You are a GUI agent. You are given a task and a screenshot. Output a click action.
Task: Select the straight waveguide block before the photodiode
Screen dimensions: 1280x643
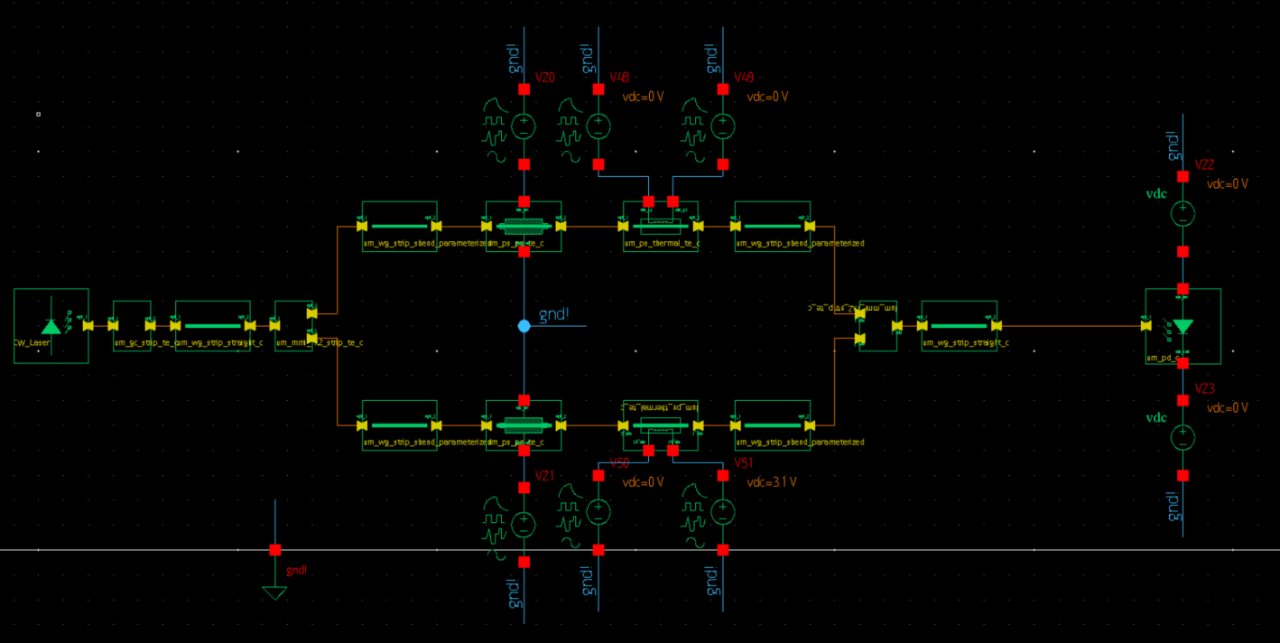[959, 324]
